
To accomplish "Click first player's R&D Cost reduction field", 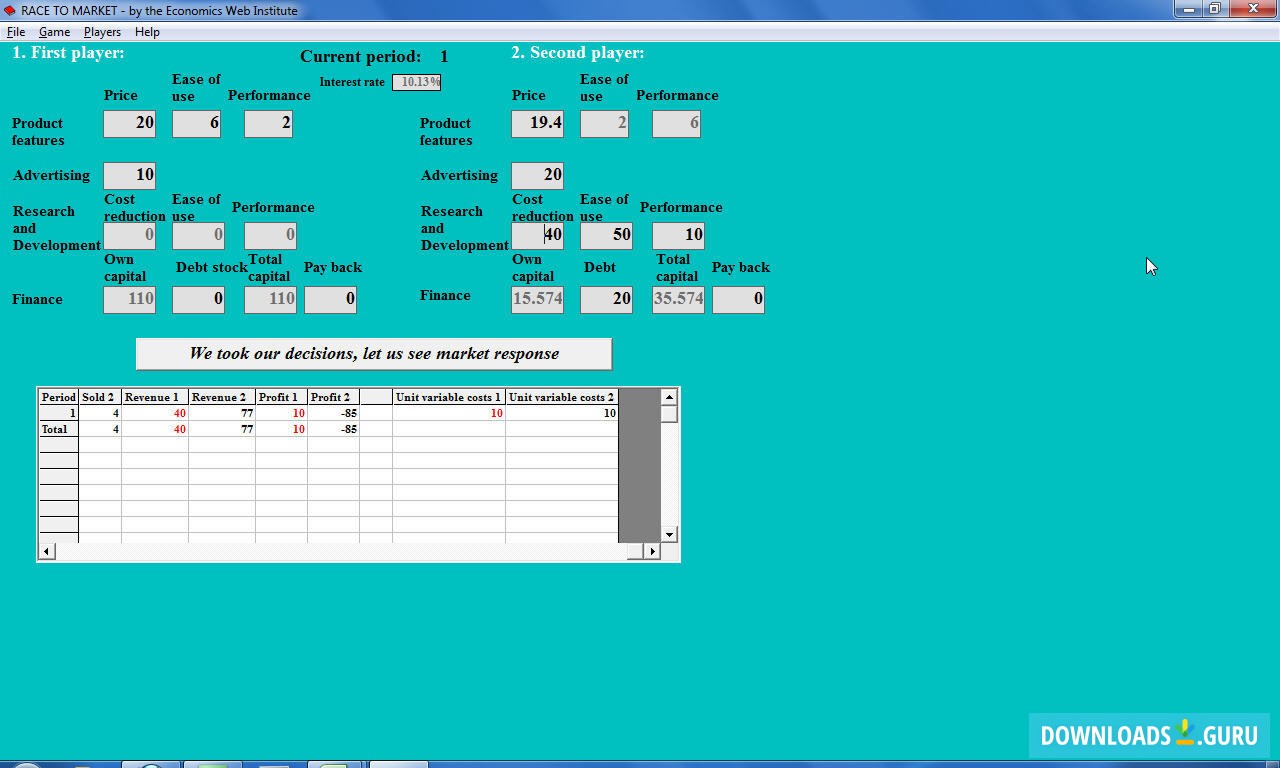I will coord(129,235).
